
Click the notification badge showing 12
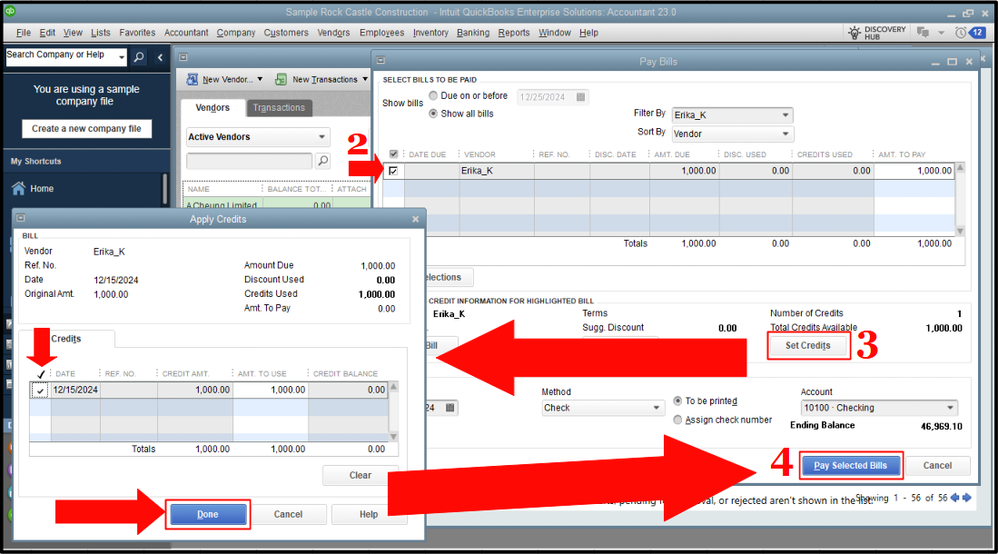(x=977, y=32)
